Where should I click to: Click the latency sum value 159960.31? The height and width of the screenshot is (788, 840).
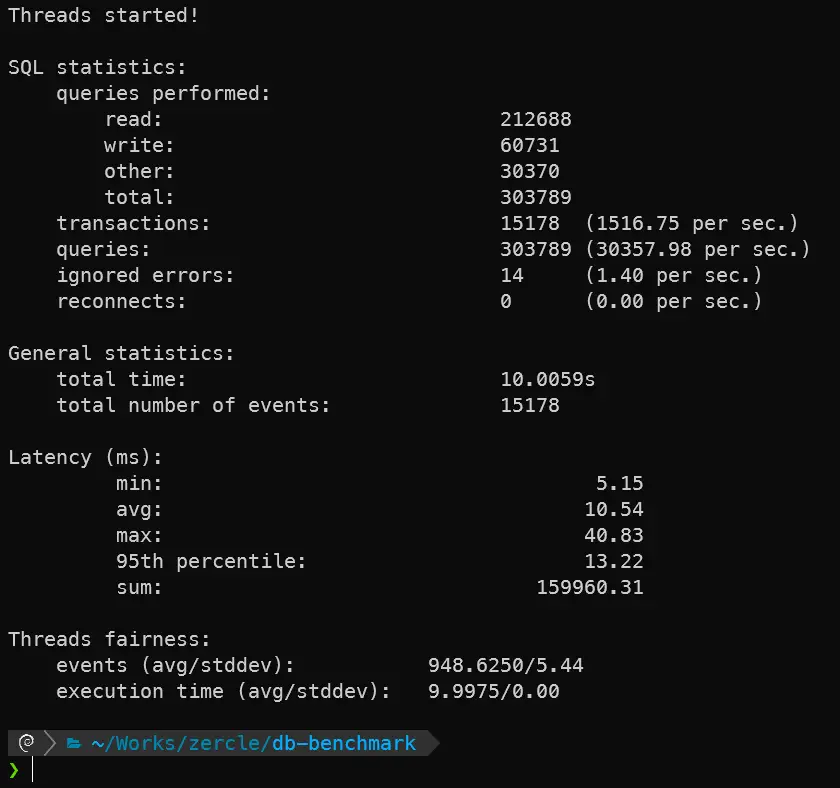(x=590, y=588)
